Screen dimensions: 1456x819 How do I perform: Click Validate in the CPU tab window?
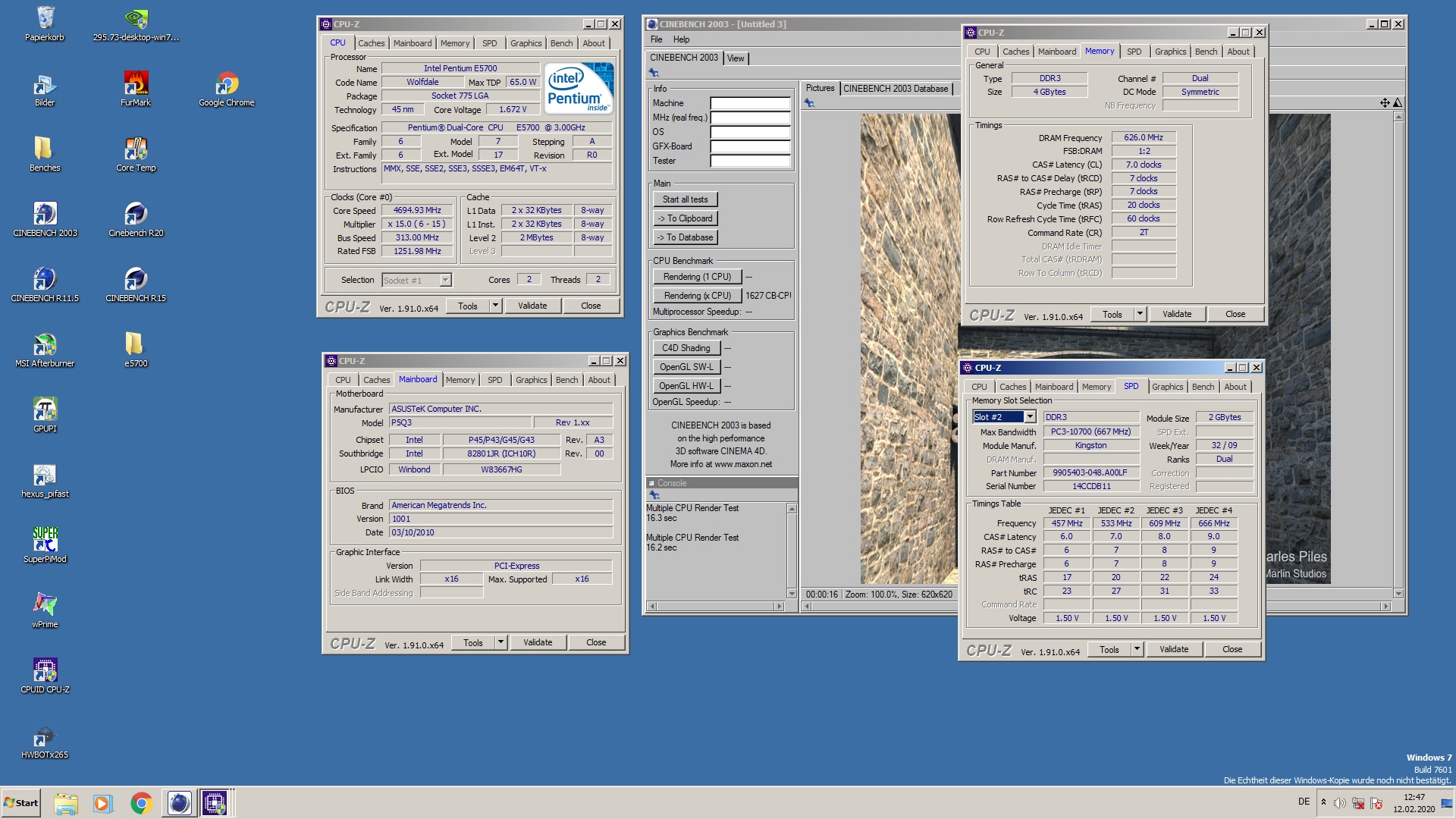(x=532, y=306)
